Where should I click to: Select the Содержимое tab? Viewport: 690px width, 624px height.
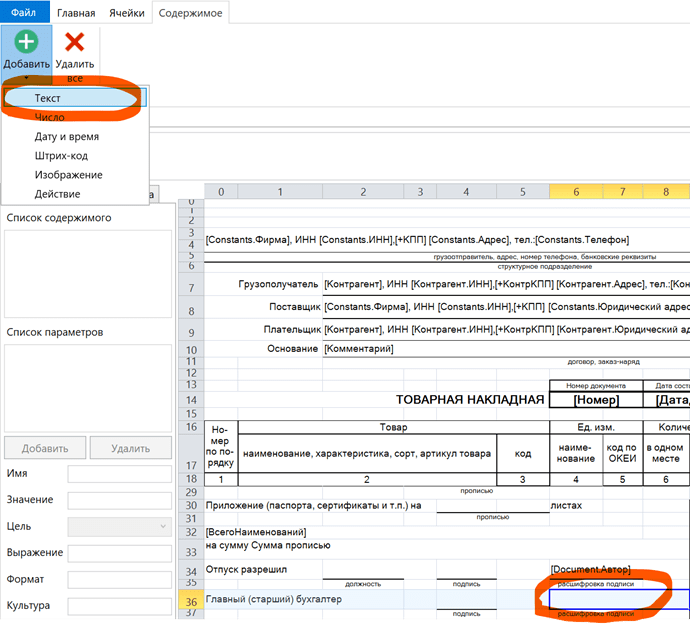point(190,13)
